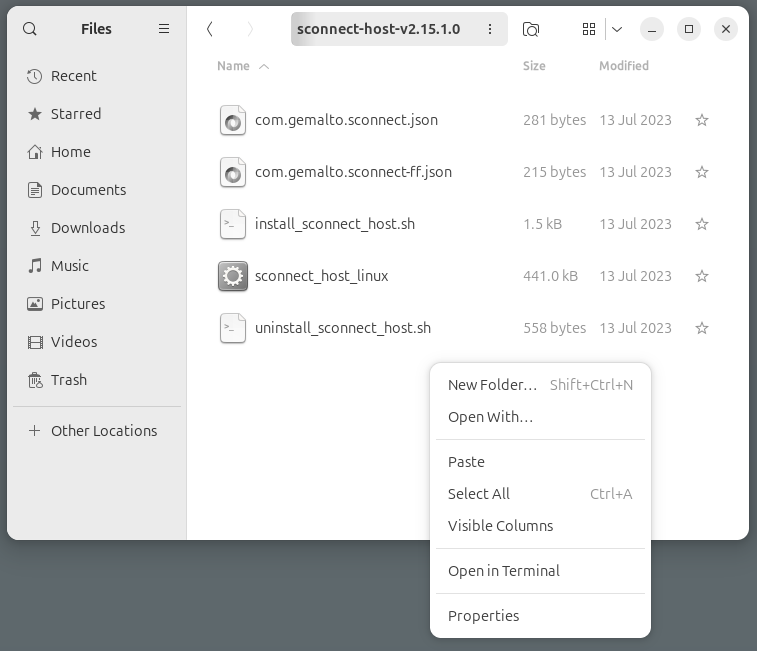Sort by the Modified column header
Screen dimensions: 757x651
[x=624, y=66]
